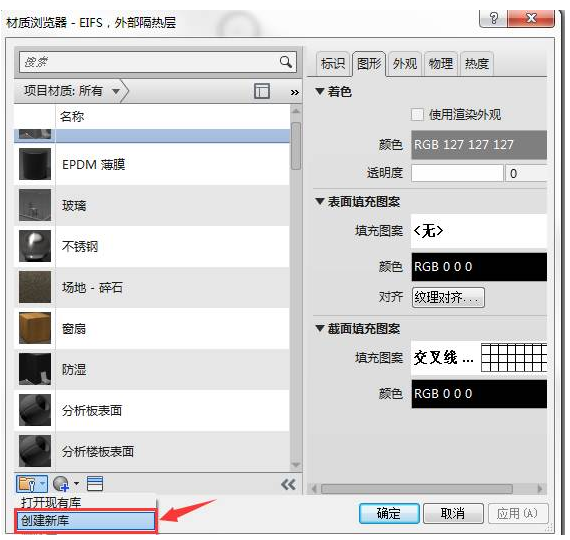The width and height of the screenshot is (570, 540).
Task: Switch to the 热度 tab
Action: pyautogui.click(x=477, y=64)
